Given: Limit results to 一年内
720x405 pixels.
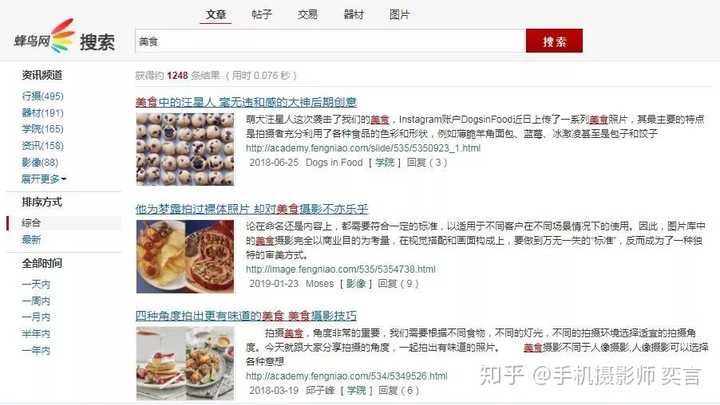Looking at the screenshot, I should (36, 350).
